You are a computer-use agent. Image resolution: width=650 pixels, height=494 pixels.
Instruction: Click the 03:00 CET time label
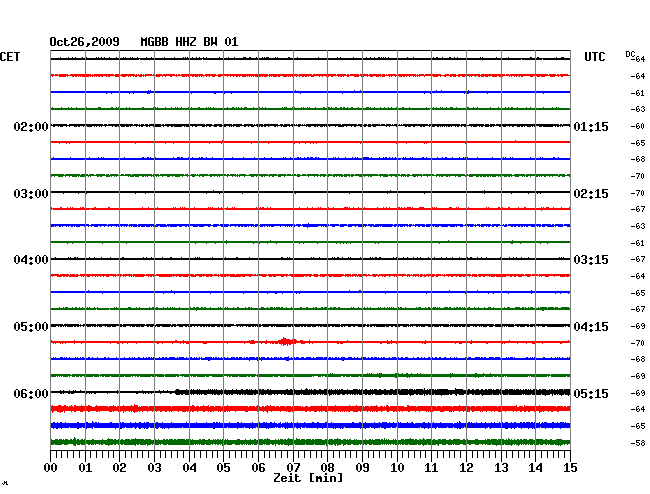tap(31, 194)
